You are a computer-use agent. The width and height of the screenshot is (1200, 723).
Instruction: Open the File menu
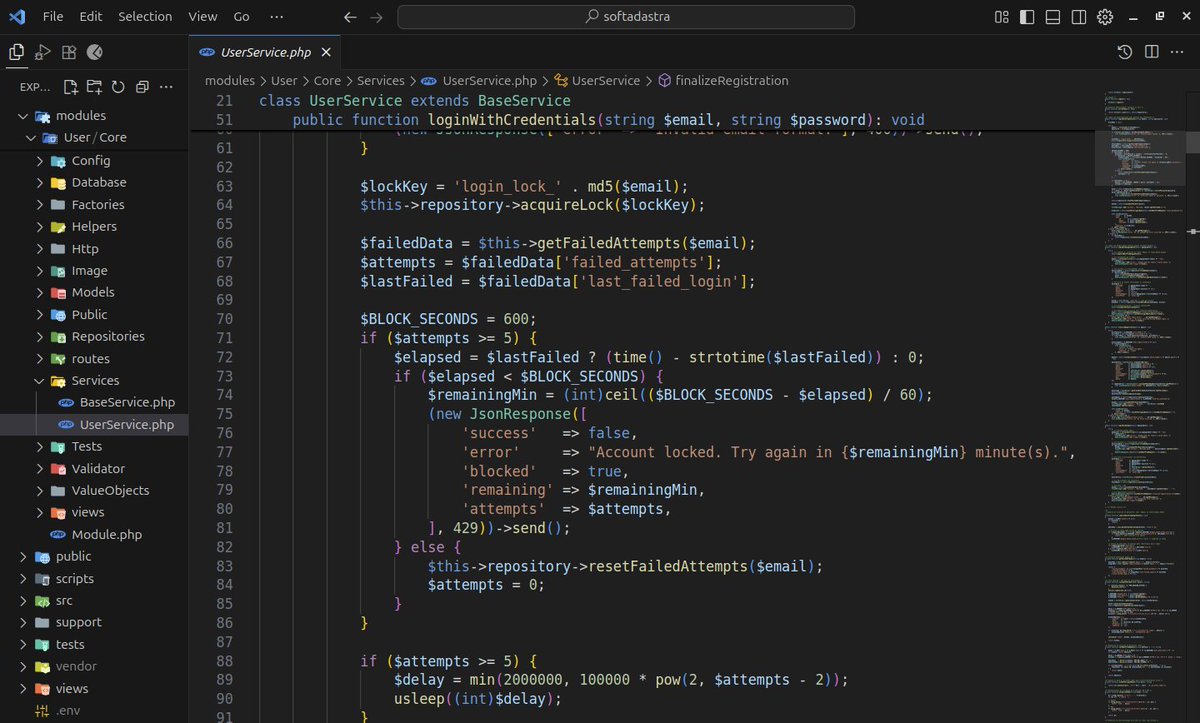(53, 17)
